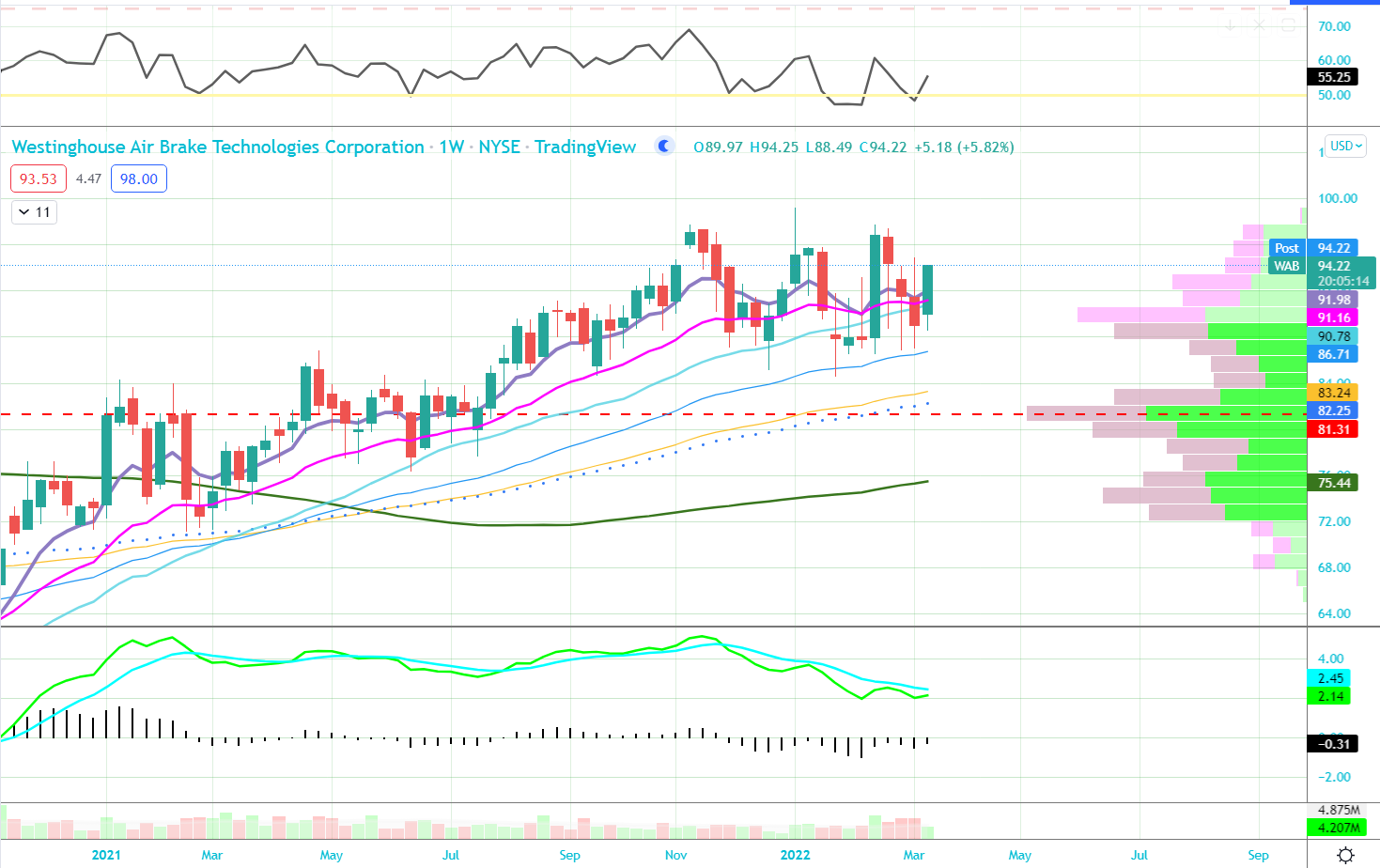Click the 4.207M volume label
The height and width of the screenshot is (868, 1380).
click(x=1337, y=828)
